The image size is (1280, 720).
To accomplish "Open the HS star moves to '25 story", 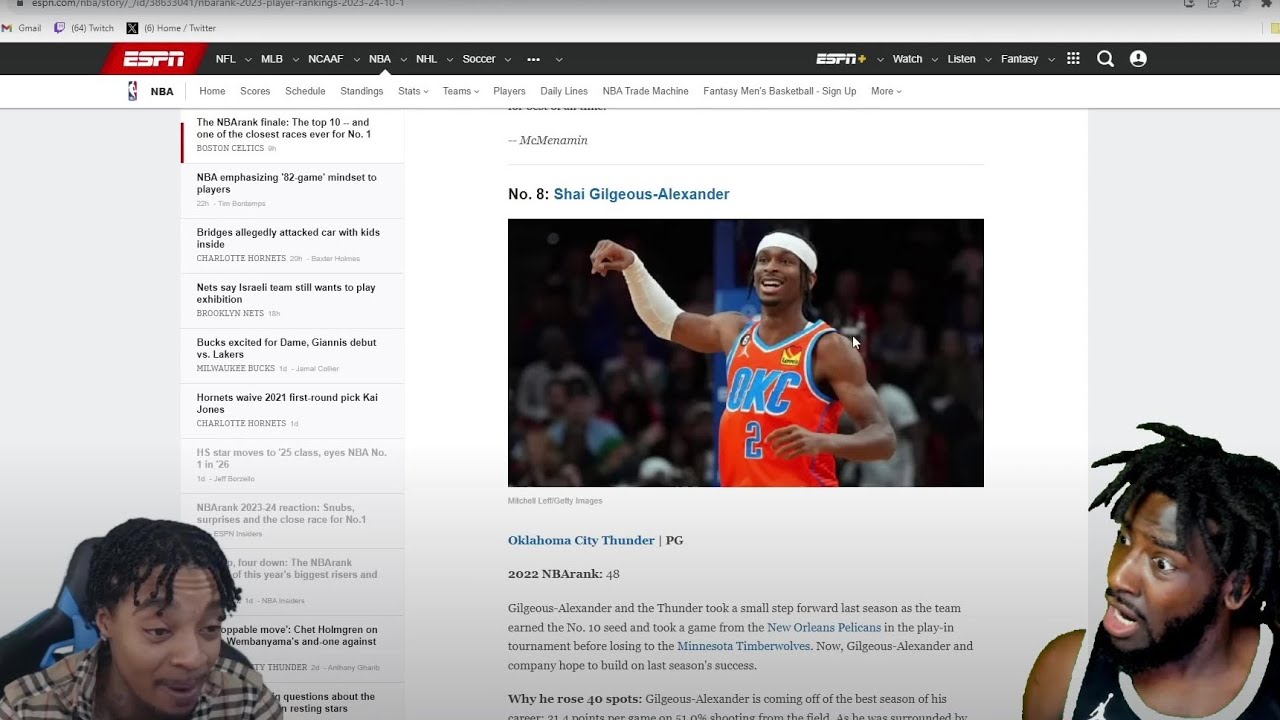I will point(292,458).
